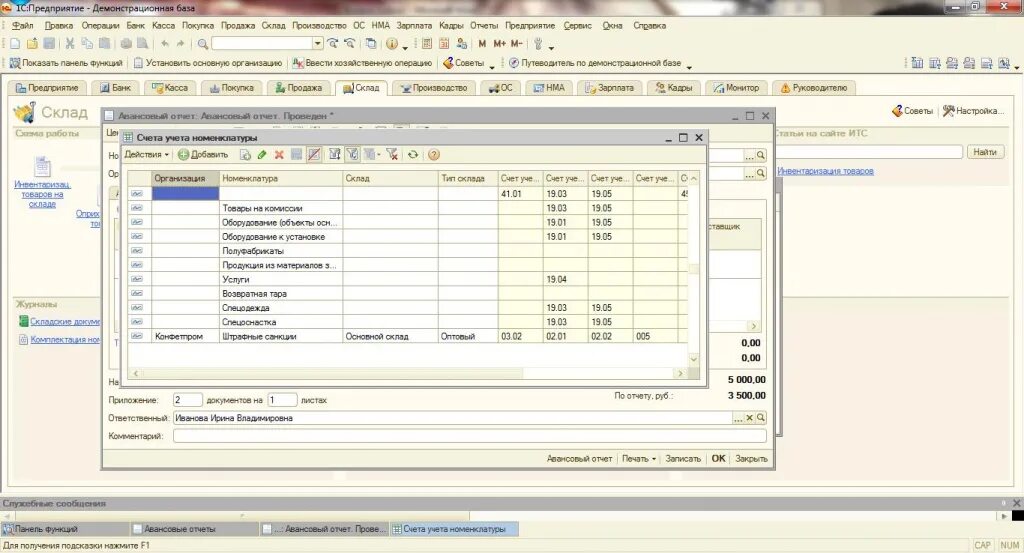Open the filter history dropdown in list toolbar
Viewport: 1024px width, 553px height.
tap(372, 155)
